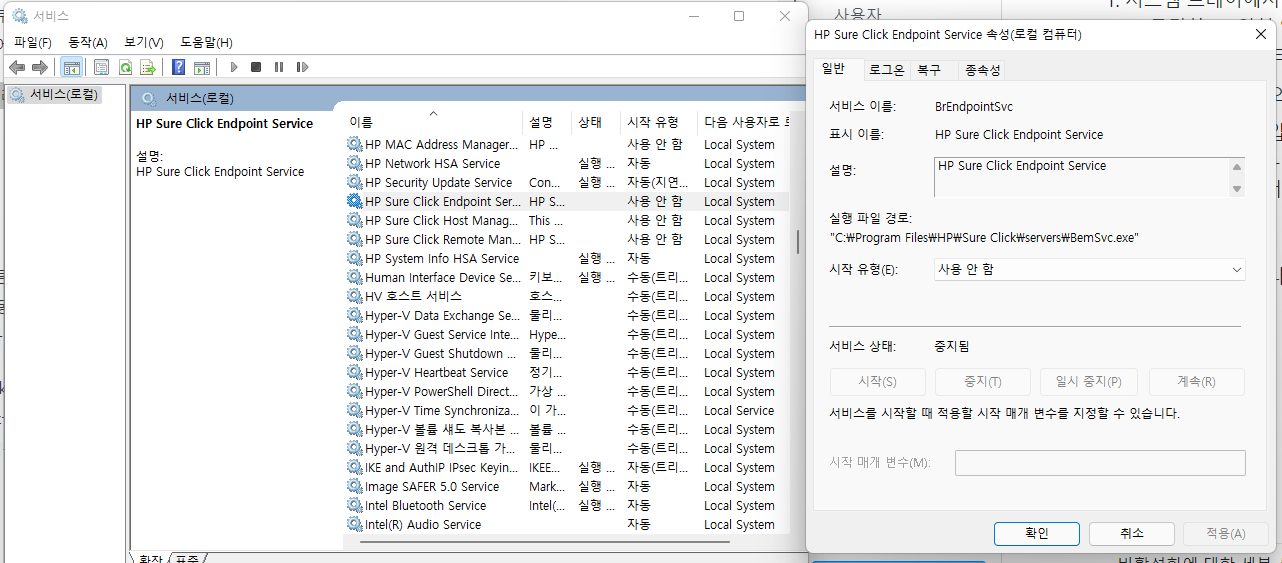Select Hyper-V 원격 데스크톱 row
Viewport: 1282px width, 563px height.
pos(566,448)
